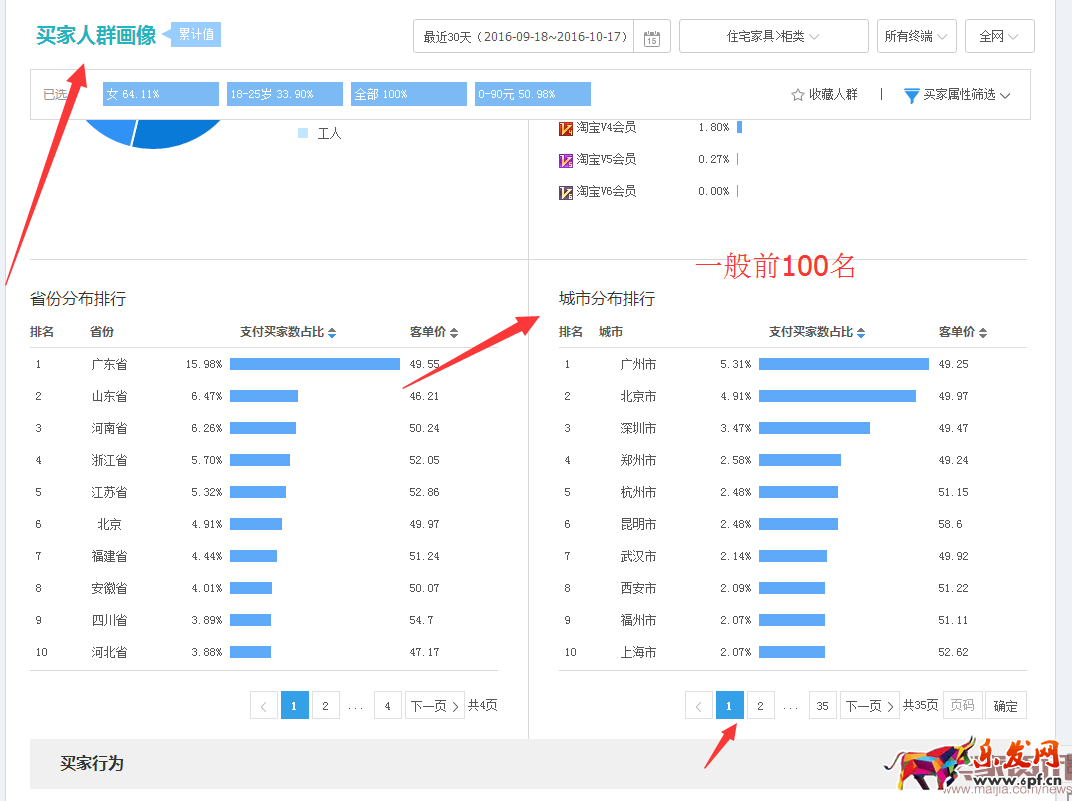
Task: Expand the 住宅家具>柜类 category dropdown
Action: coord(773,37)
